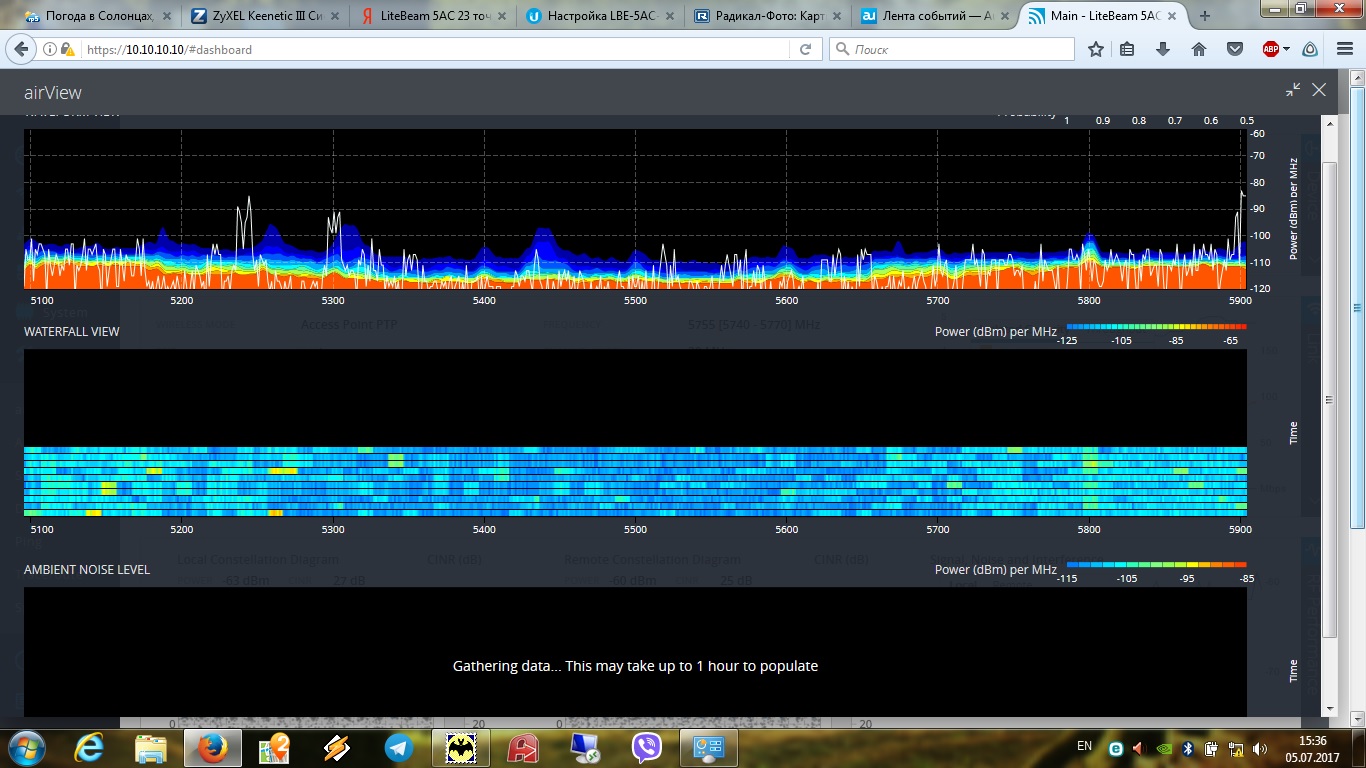Open The Bat! mail client in taskbar
This screenshot has width=1366, height=768.
point(460,747)
